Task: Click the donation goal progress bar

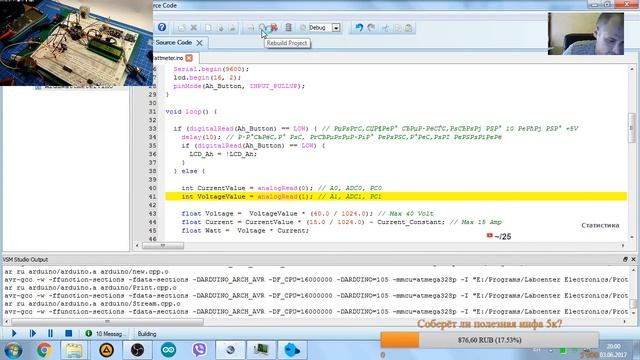Action: pos(489,340)
